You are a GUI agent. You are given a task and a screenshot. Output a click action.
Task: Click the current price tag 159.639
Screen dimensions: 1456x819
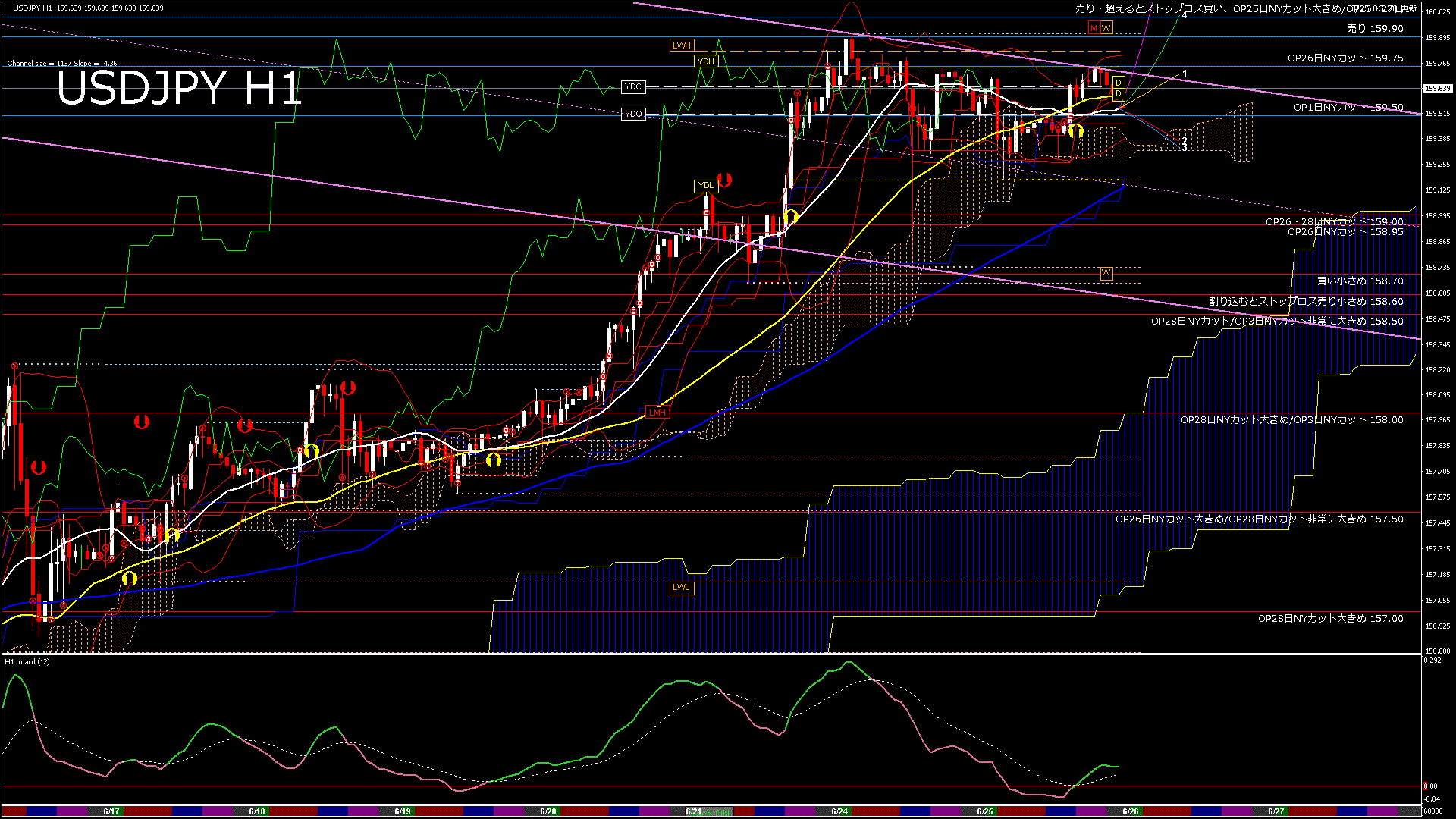coord(1438,89)
